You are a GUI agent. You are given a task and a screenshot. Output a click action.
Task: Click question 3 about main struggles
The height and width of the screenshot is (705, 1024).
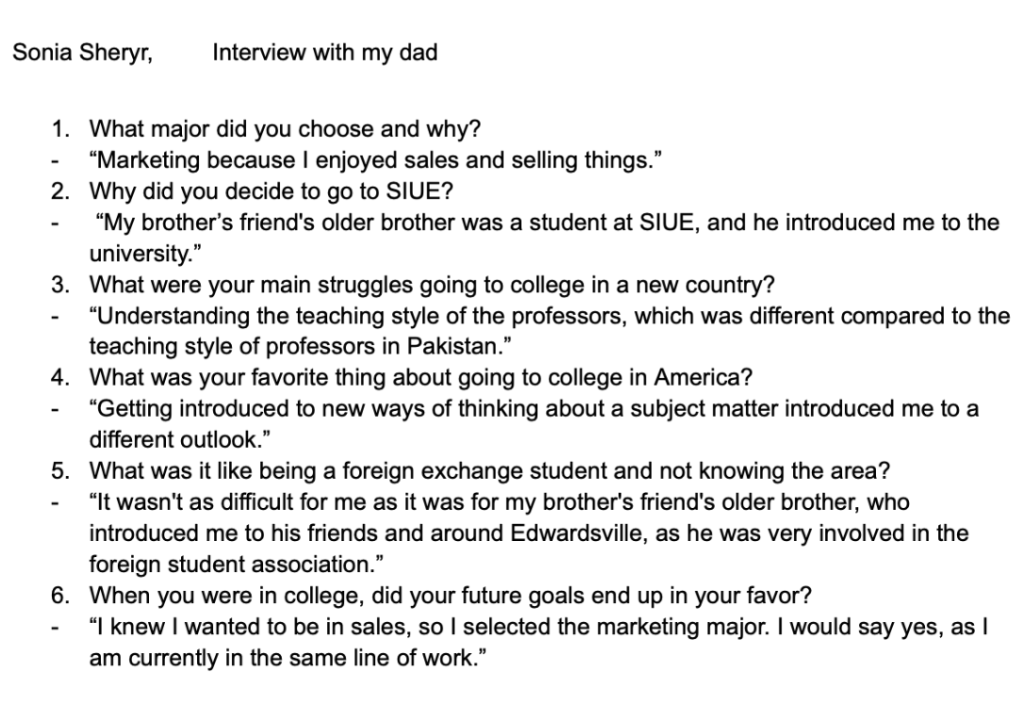432,285
